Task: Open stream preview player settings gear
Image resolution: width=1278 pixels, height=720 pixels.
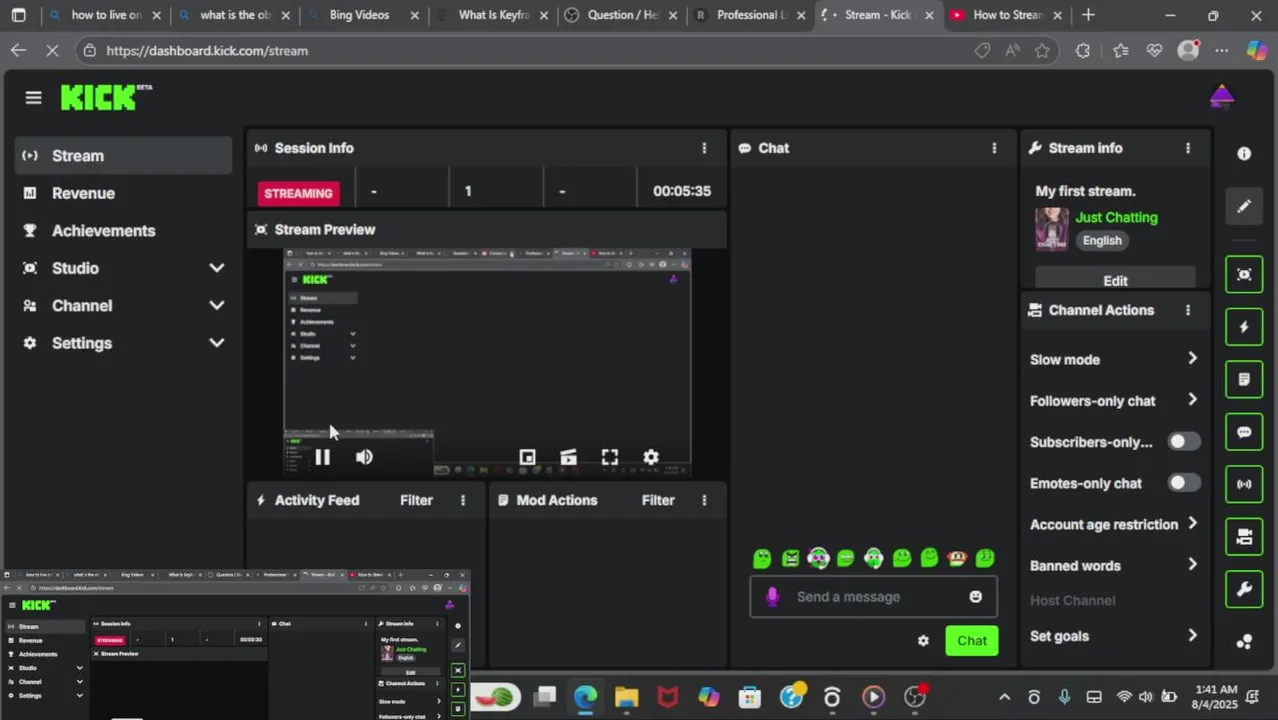Action: [651, 457]
